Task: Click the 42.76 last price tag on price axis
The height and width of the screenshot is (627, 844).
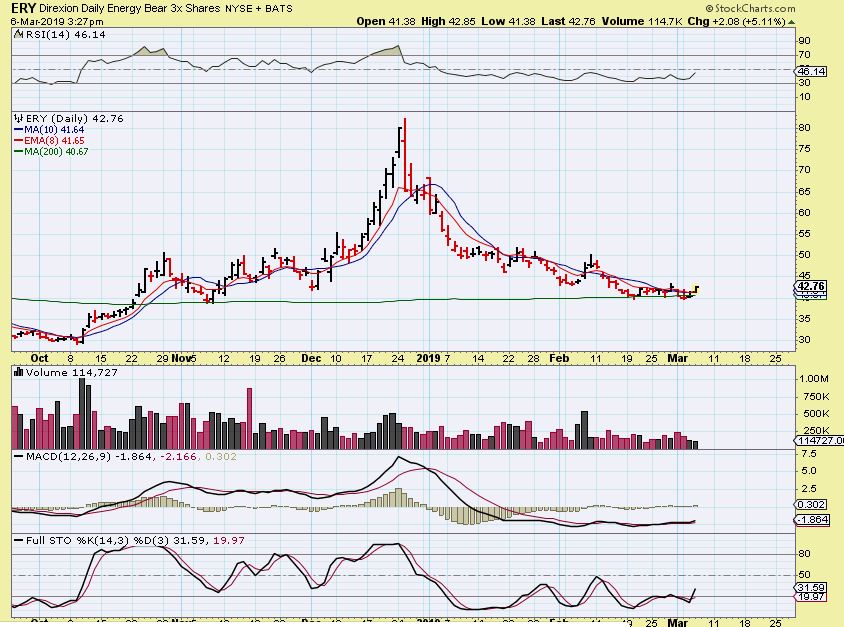Action: [811, 286]
